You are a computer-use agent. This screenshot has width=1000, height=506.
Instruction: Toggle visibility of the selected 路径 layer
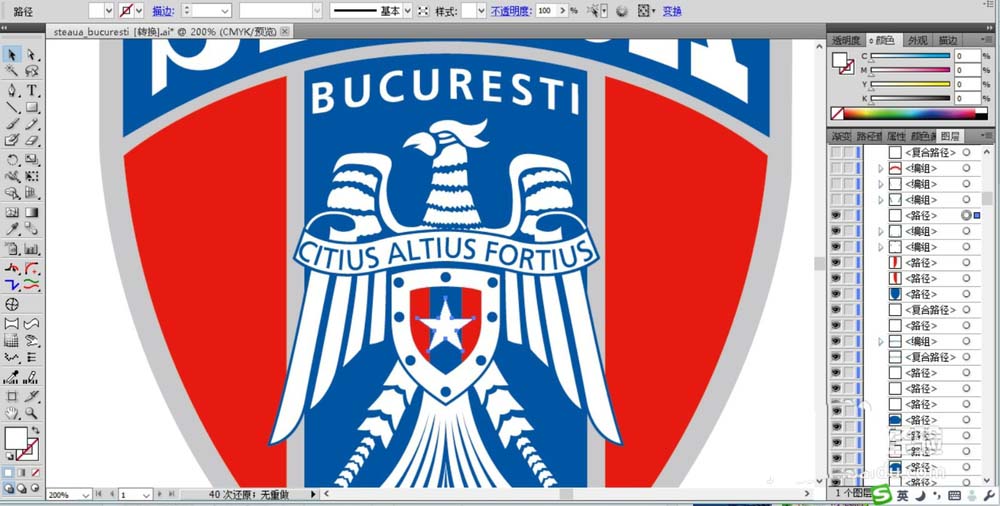pyautogui.click(x=835, y=216)
